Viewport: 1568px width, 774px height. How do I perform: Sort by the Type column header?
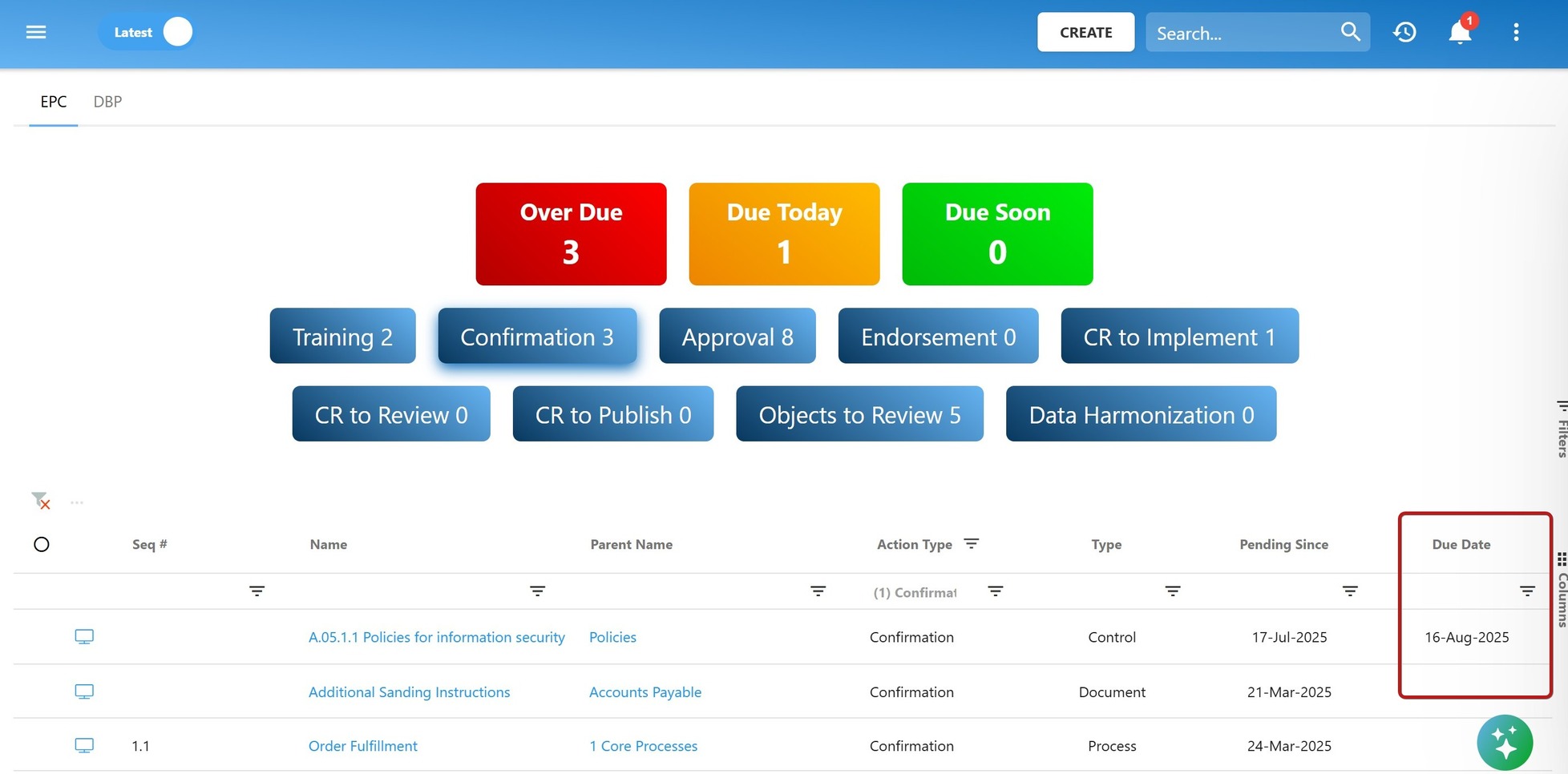1106,544
